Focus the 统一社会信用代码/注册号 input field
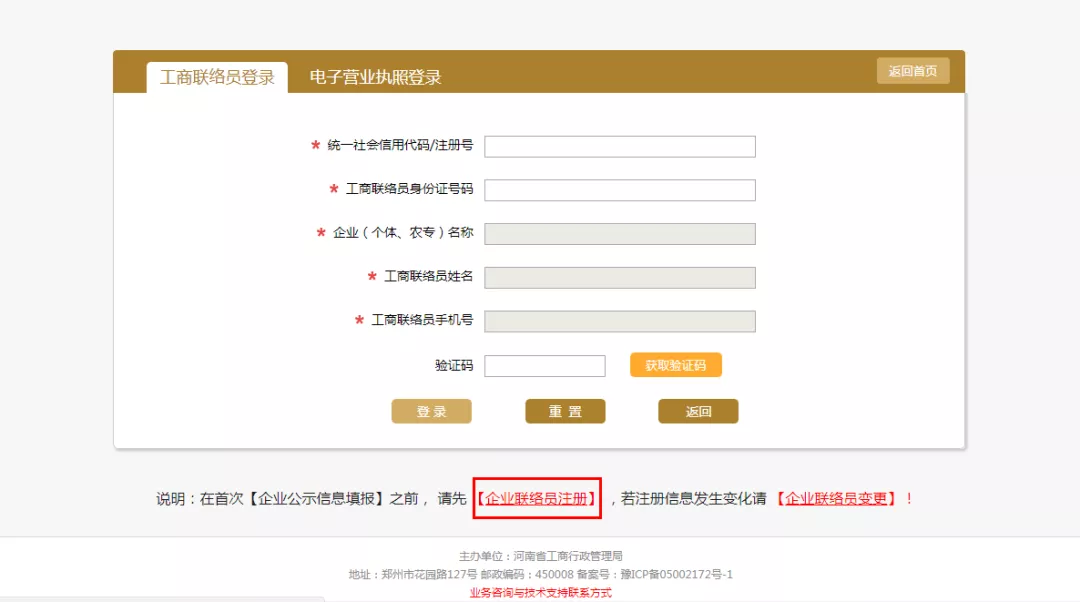1080x602 pixels. 619,147
